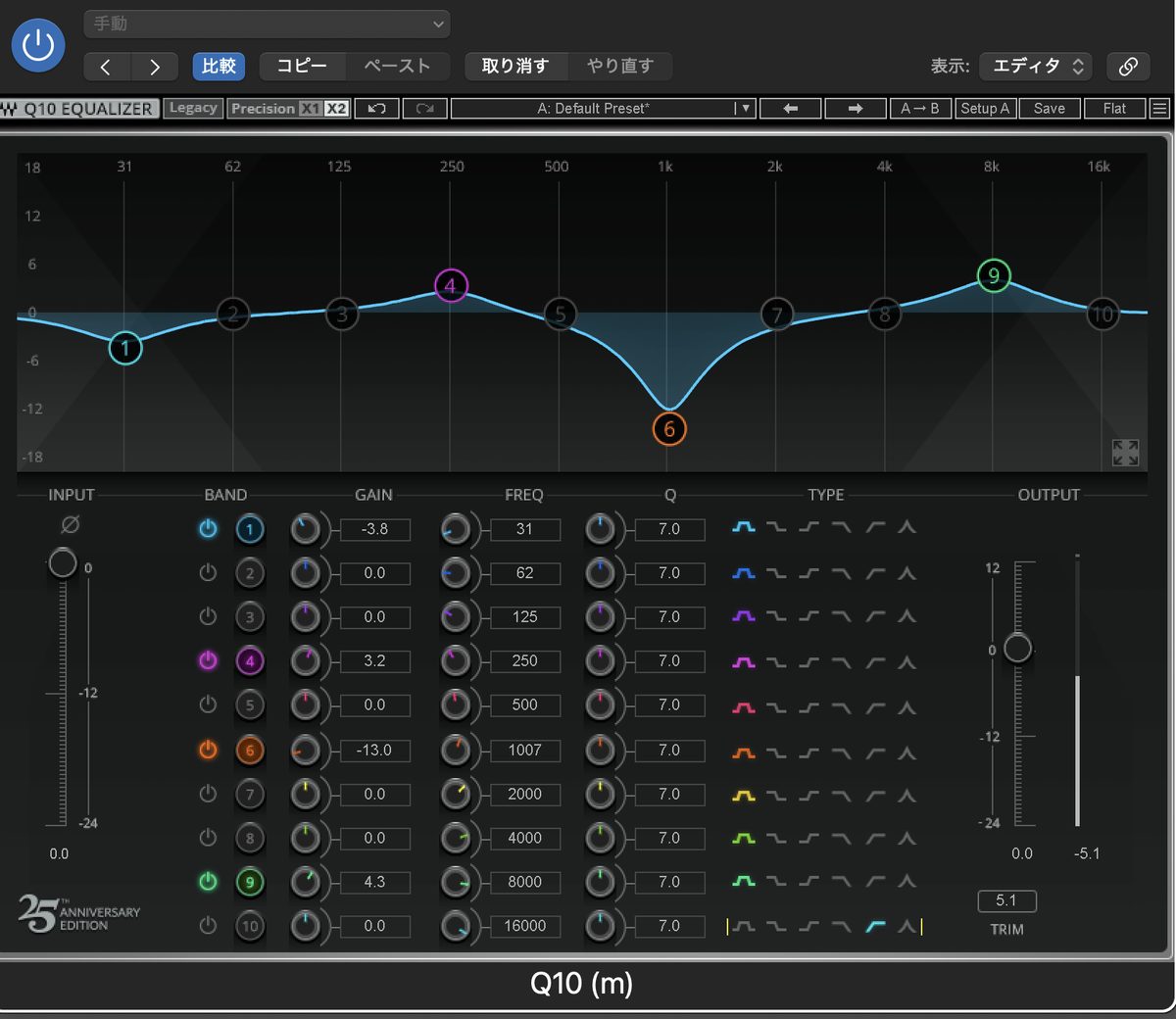Enable band 7 power button
This screenshot has width=1176, height=1019.
pyautogui.click(x=208, y=794)
